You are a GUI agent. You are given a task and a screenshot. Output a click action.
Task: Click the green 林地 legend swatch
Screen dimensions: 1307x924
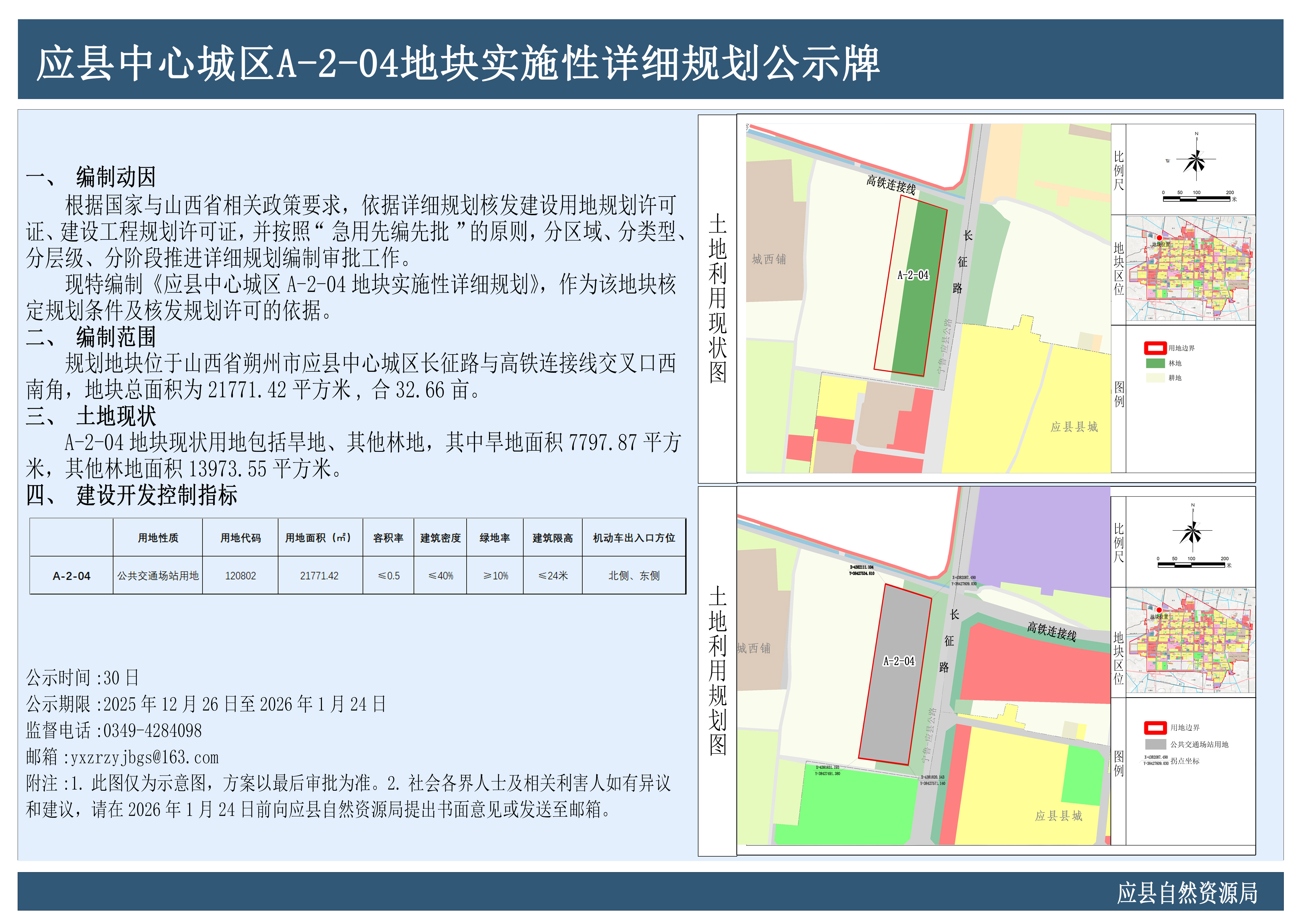(x=1155, y=363)
